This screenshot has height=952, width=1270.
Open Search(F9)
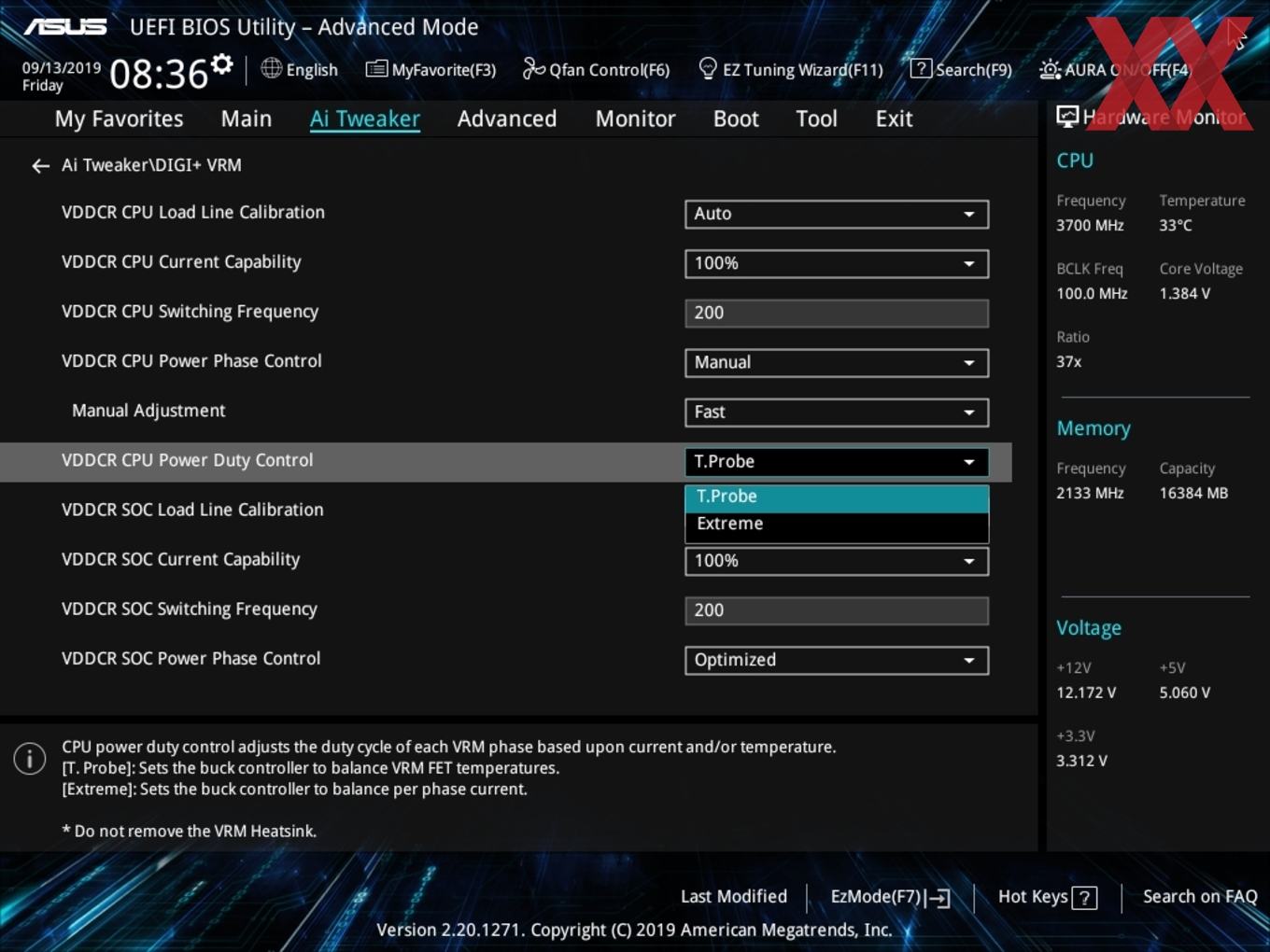(x=961, y=70)
